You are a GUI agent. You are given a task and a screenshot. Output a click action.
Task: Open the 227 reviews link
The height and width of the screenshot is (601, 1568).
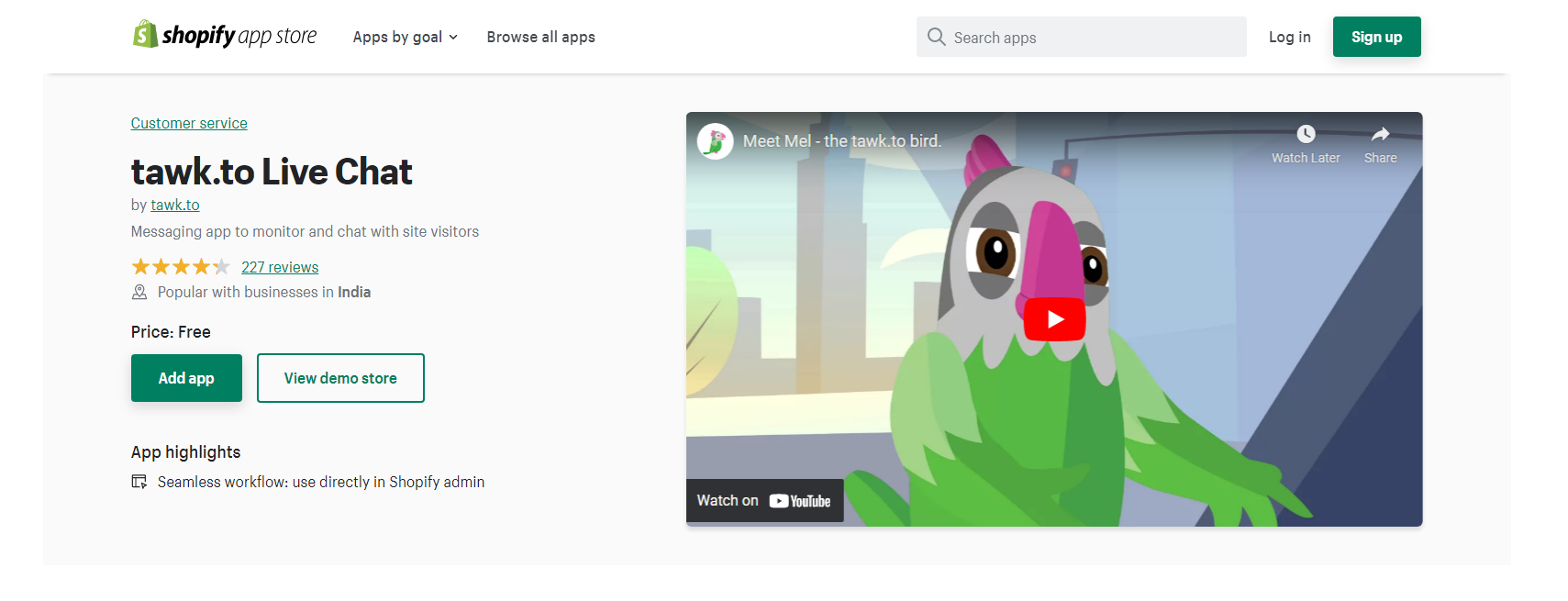pyautogui.click(x=280, y=267)
